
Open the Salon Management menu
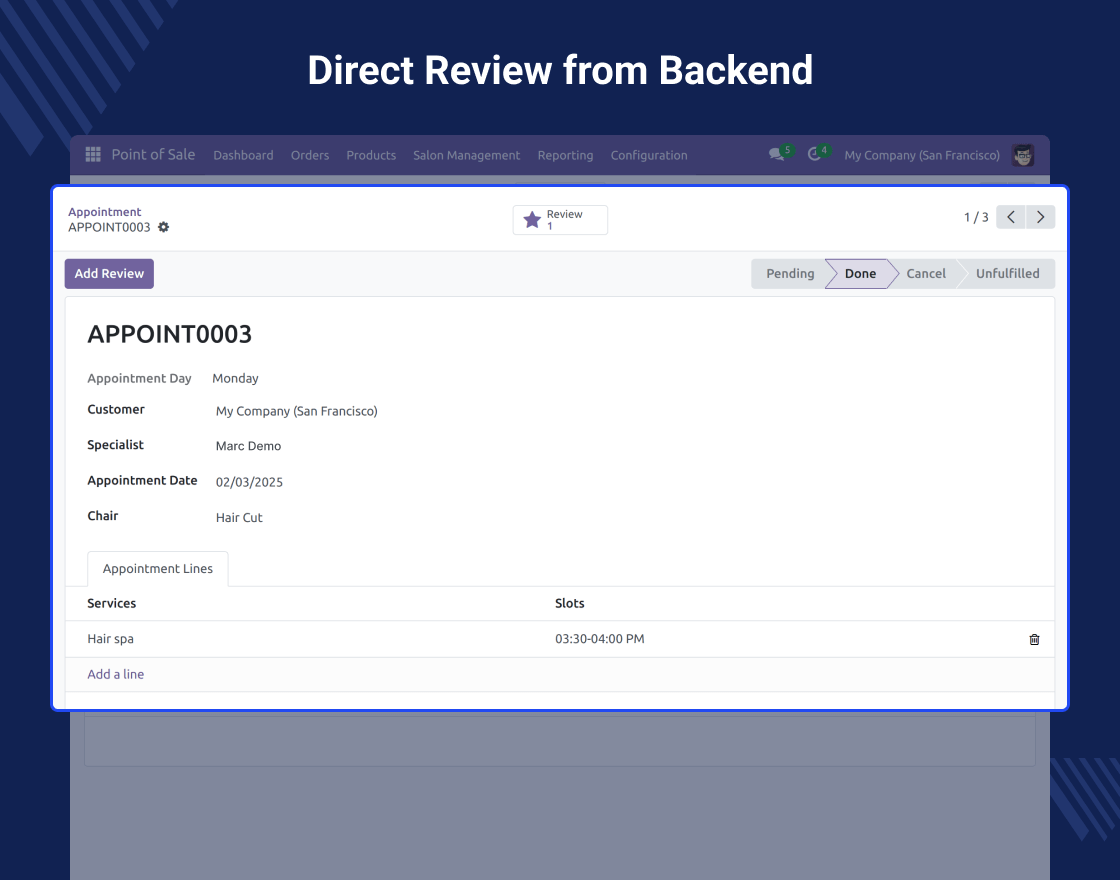click(x=466, y=155)
